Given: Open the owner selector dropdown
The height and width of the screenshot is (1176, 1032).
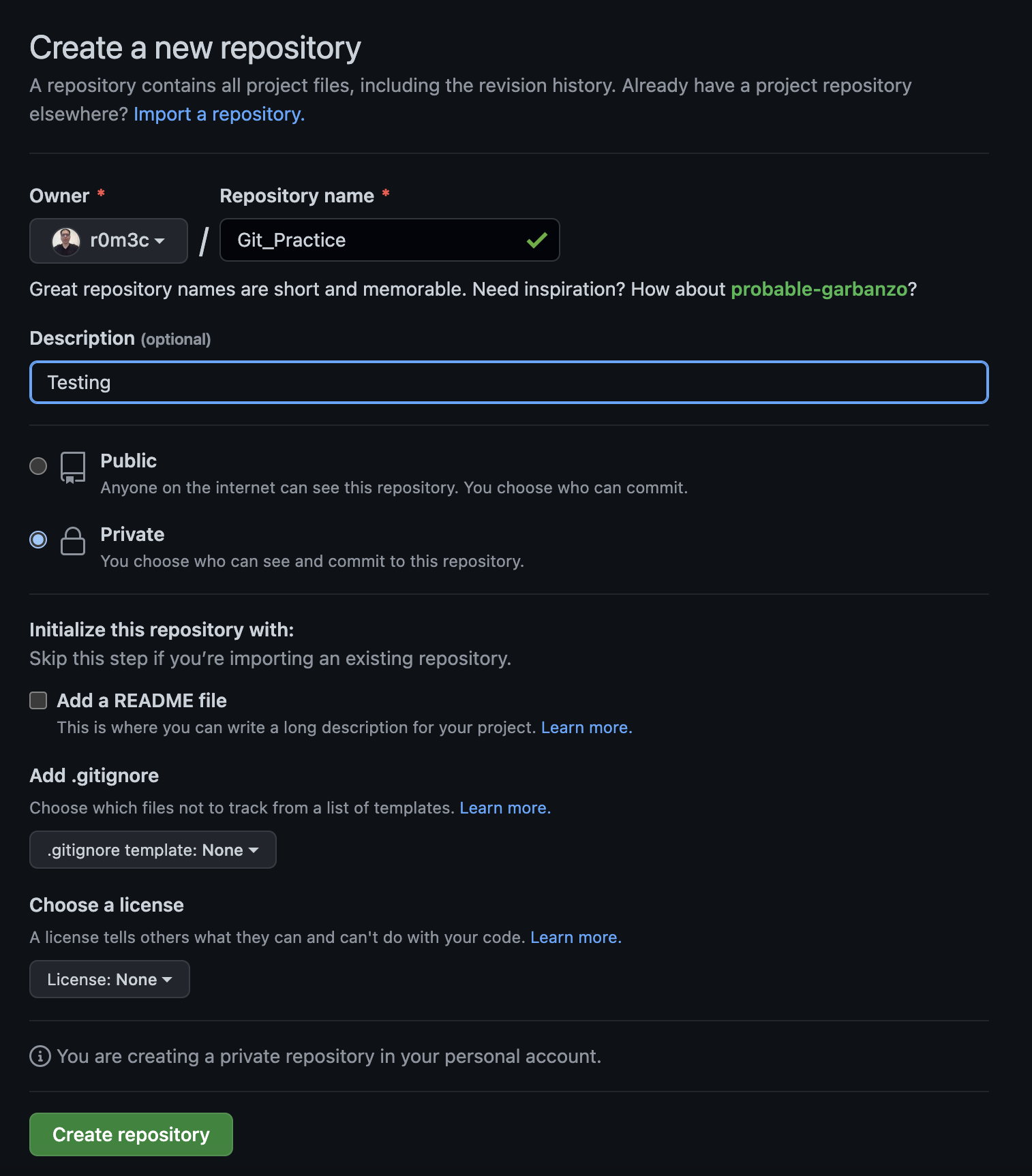Looking at the screenshot, I should coord(108,241).
